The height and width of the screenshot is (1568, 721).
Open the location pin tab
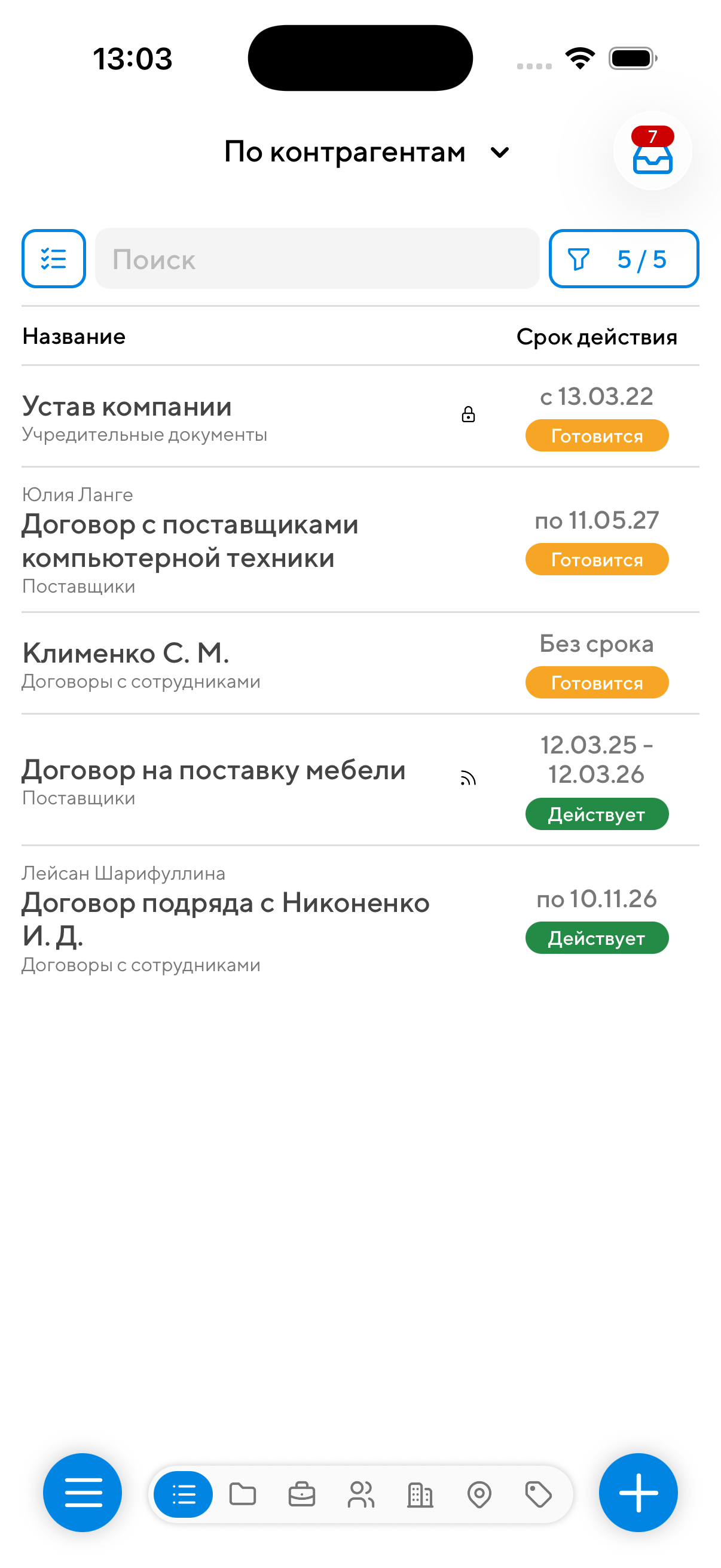tap(479, 1494)
